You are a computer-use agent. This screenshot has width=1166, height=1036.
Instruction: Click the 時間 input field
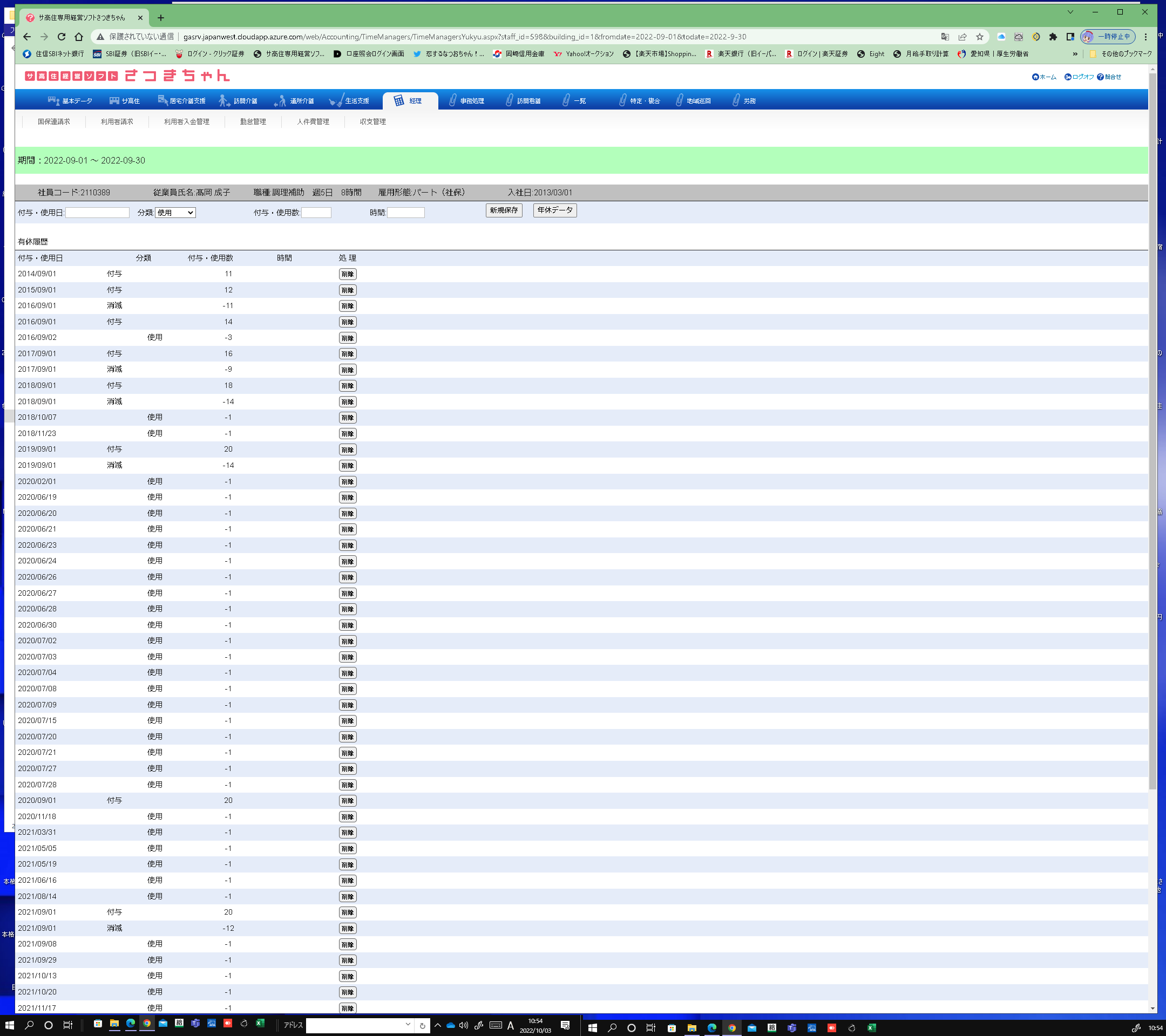tap(405, 213)
